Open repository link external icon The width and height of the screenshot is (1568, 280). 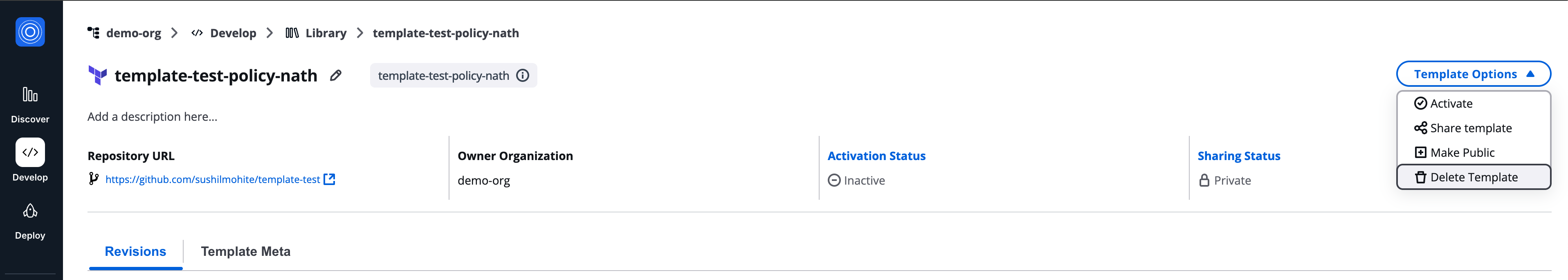click(329, 180)
